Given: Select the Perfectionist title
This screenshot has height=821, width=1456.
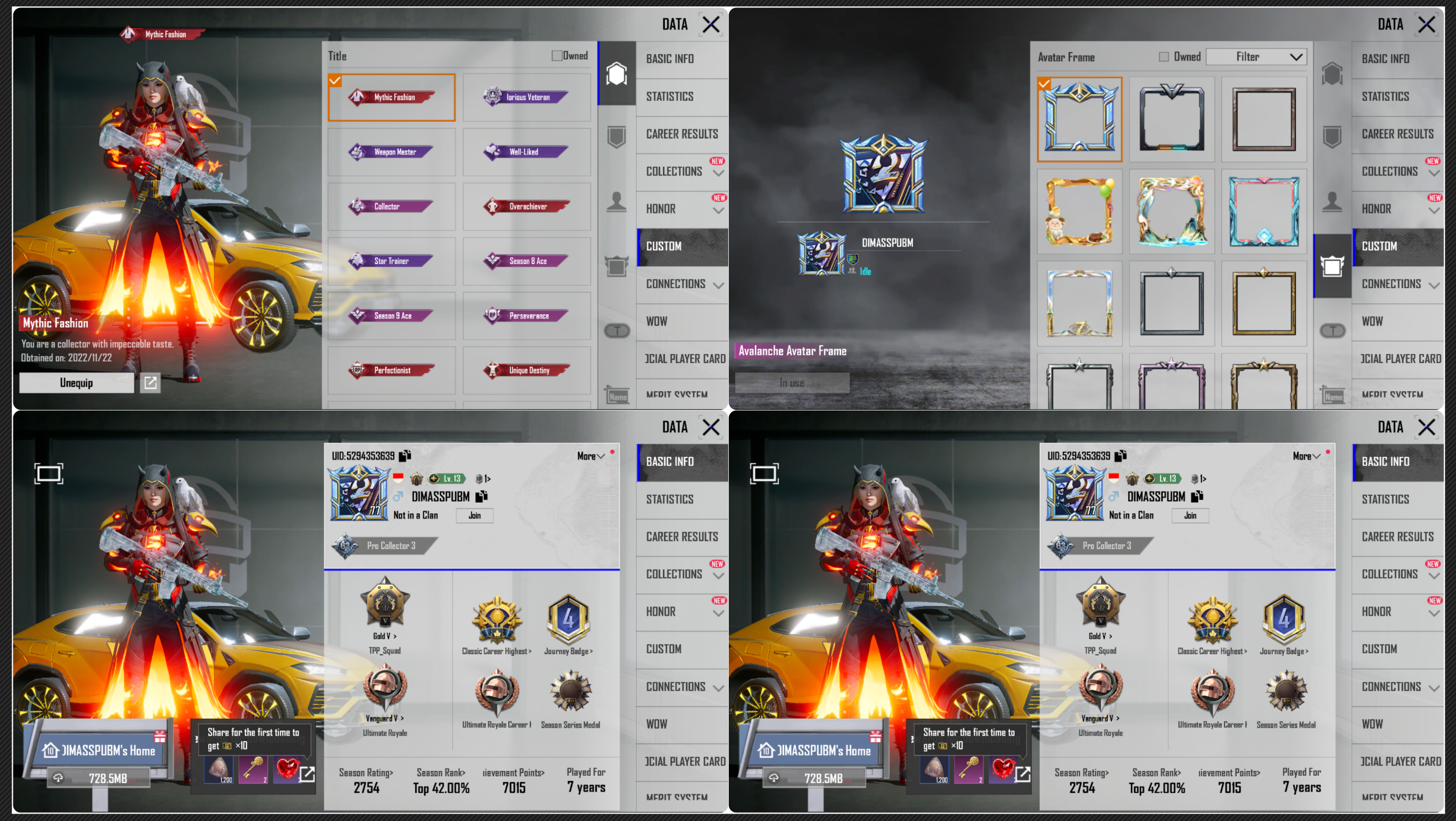Looking at the screenshot, I should (391, 371).
